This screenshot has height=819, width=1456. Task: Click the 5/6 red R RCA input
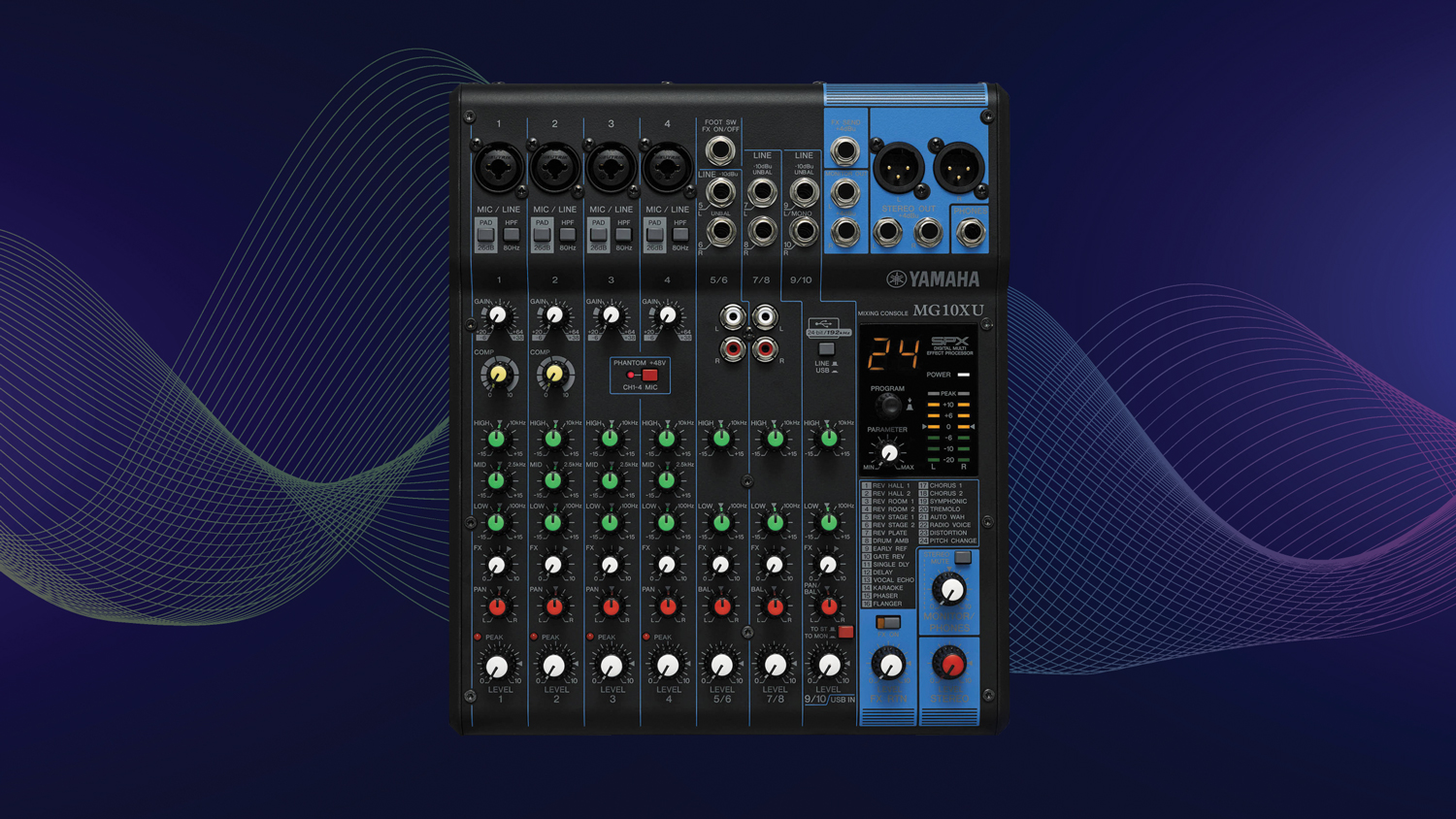(x=733, y=348)
